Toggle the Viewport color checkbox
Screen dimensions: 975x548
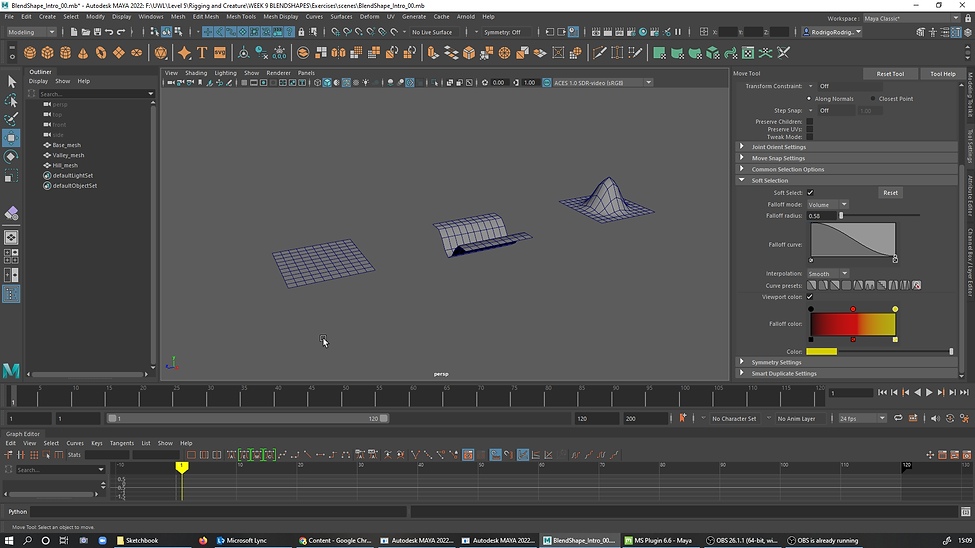tap(810, 297)
